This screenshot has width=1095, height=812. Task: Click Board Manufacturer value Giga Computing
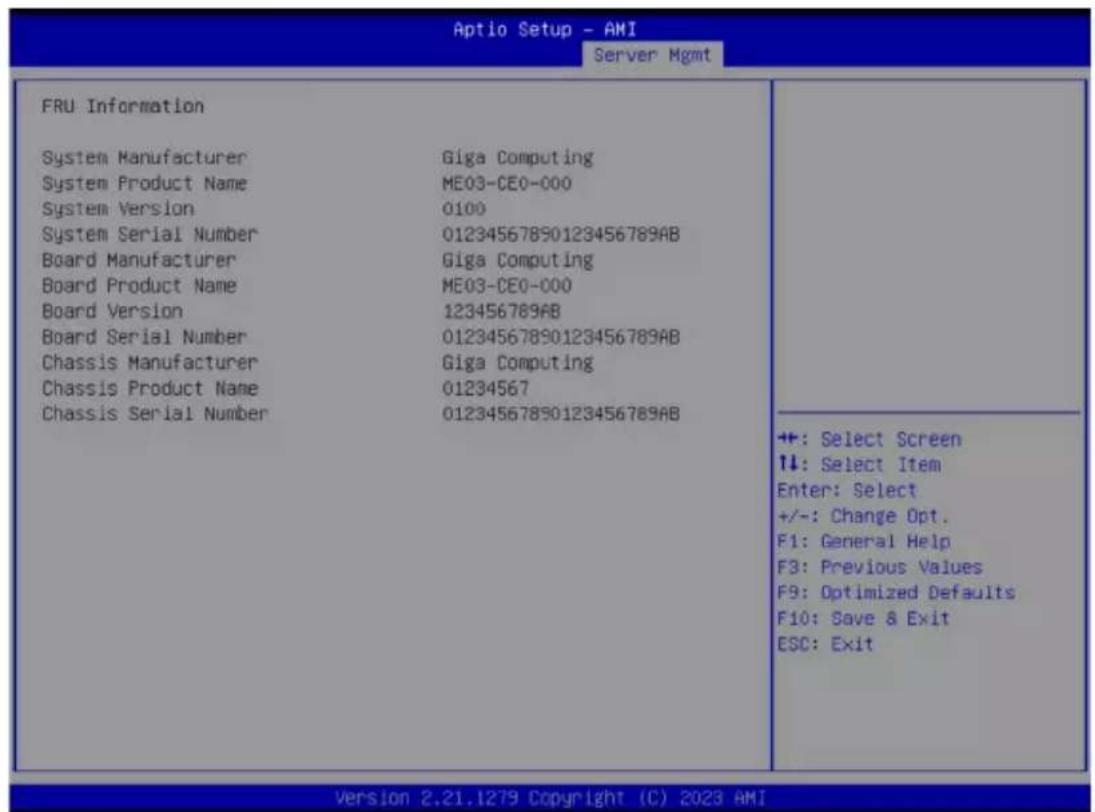point(517,260)
